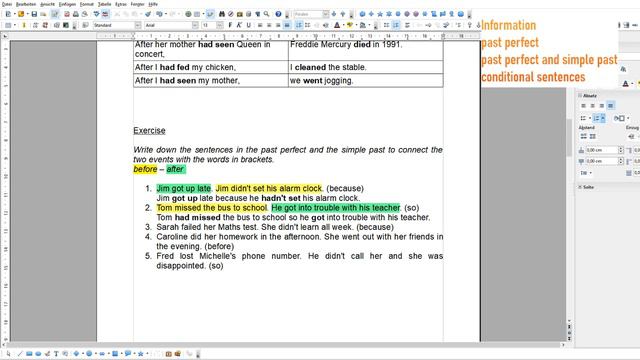
Task: Click the above-paragraph spacing field in the sidebar
Action: click(603, 150)
